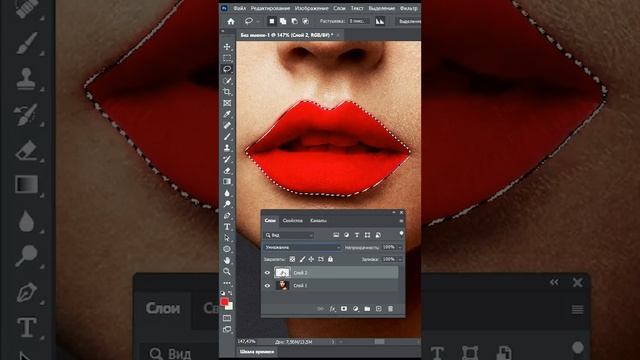Click the Home icon in options bar
The image size is (640, 360).
pos(231,21)
